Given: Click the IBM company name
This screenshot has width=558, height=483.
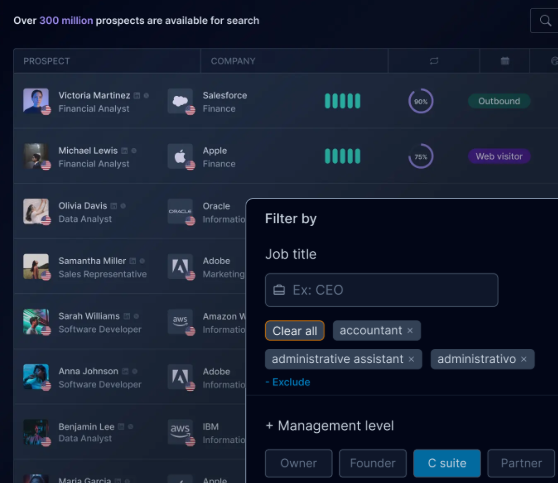Looking at the screenshot, I should tap(211, 427).
